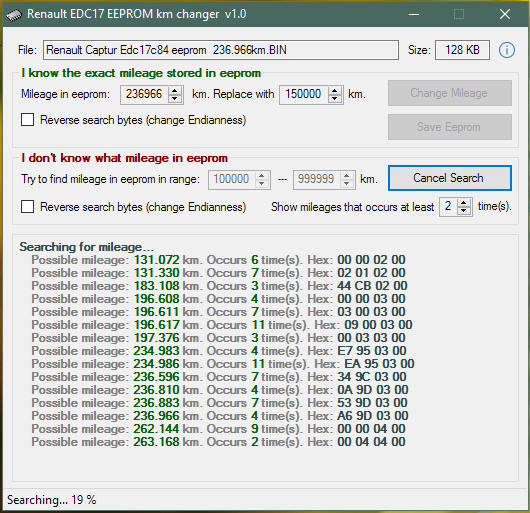Click the 'I know the exact mileage' heading

point(141,73)
